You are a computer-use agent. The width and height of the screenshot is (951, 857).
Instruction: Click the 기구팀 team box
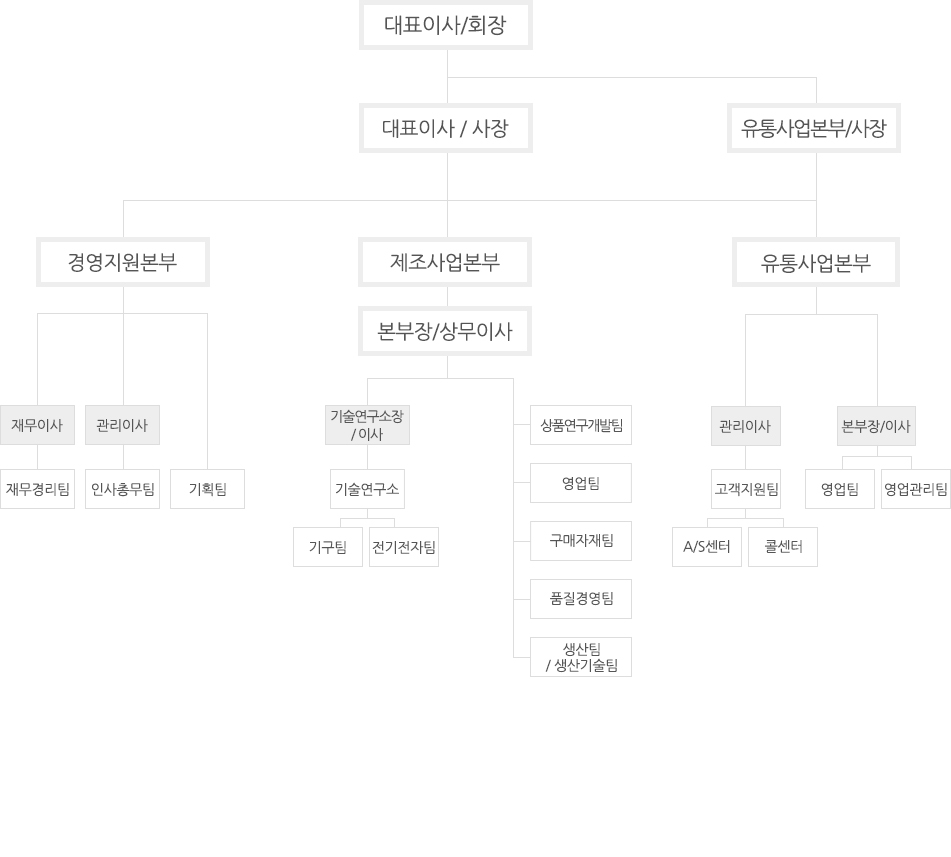[328, 547]
